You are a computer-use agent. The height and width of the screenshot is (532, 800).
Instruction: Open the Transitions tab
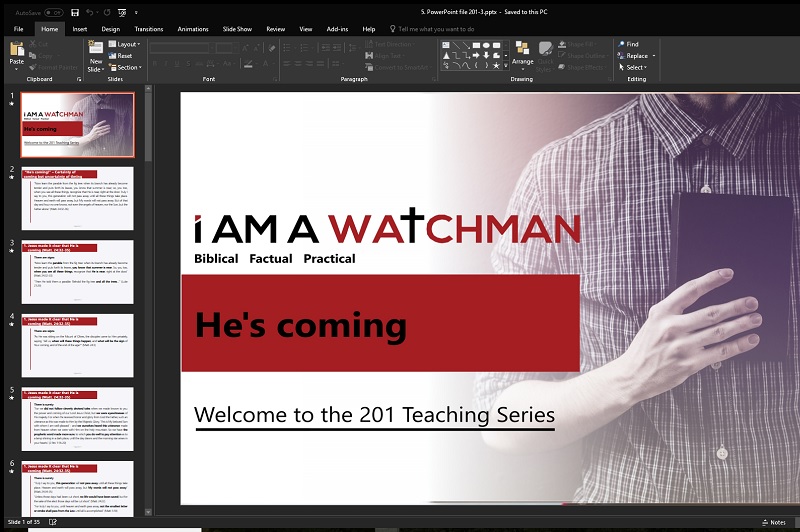click(148, 29)
